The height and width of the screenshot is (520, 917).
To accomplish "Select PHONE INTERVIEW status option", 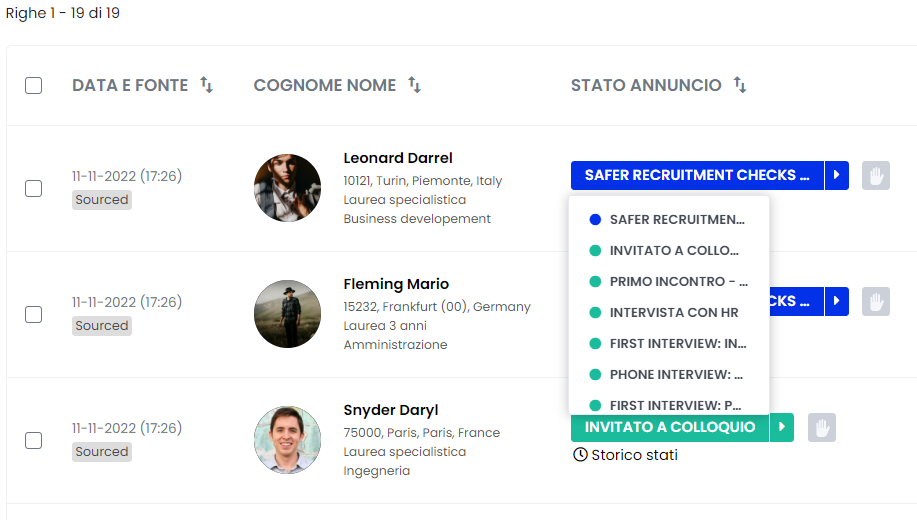I will pos(668,374).
